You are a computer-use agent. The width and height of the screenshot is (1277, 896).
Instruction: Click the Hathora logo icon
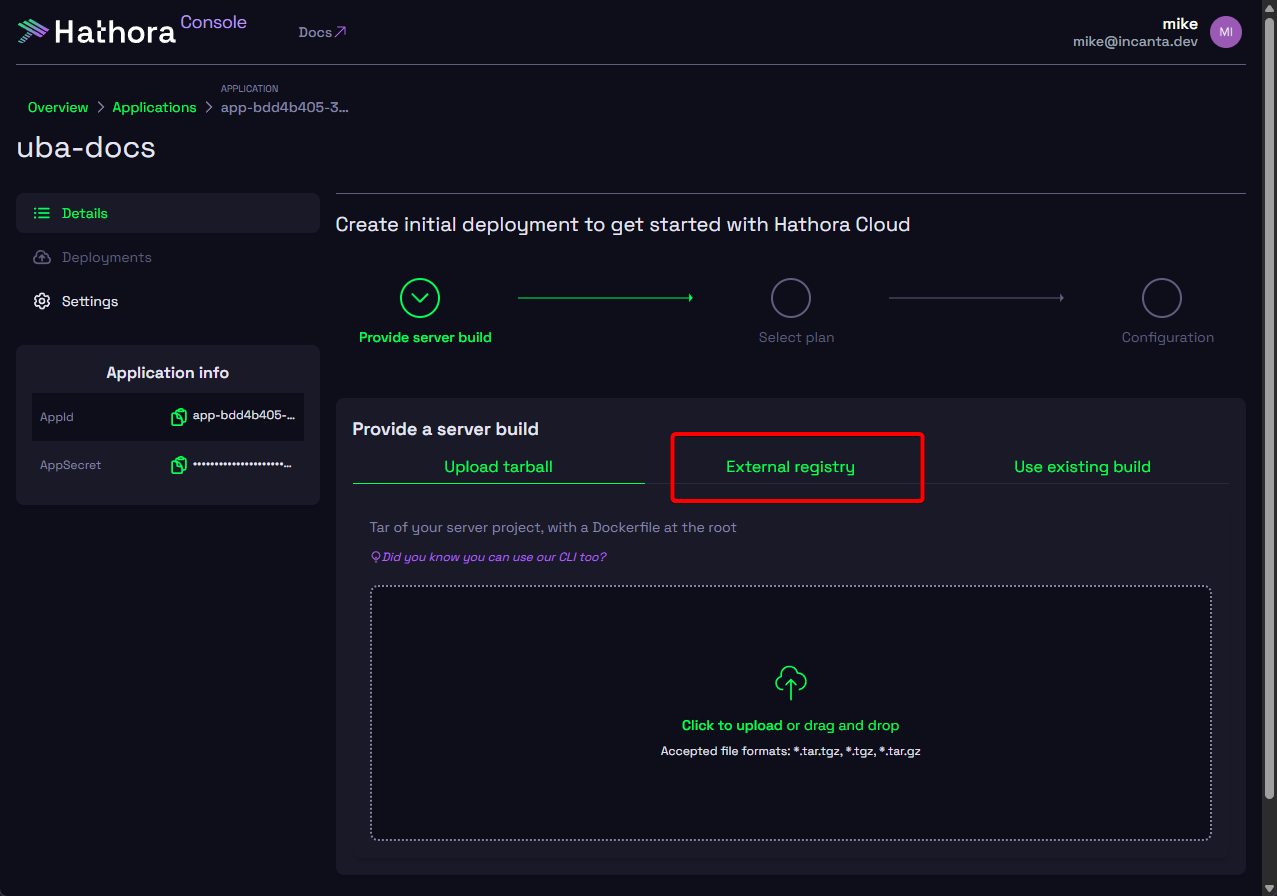click(x=32, y=31)
